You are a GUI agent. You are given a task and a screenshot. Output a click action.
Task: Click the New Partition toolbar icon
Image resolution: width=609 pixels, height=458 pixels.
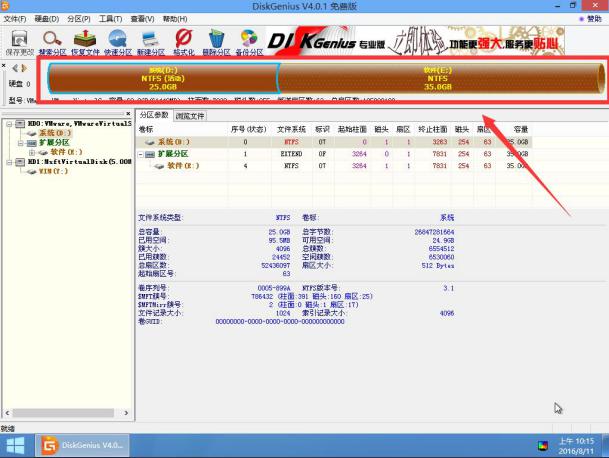(151, 42)
